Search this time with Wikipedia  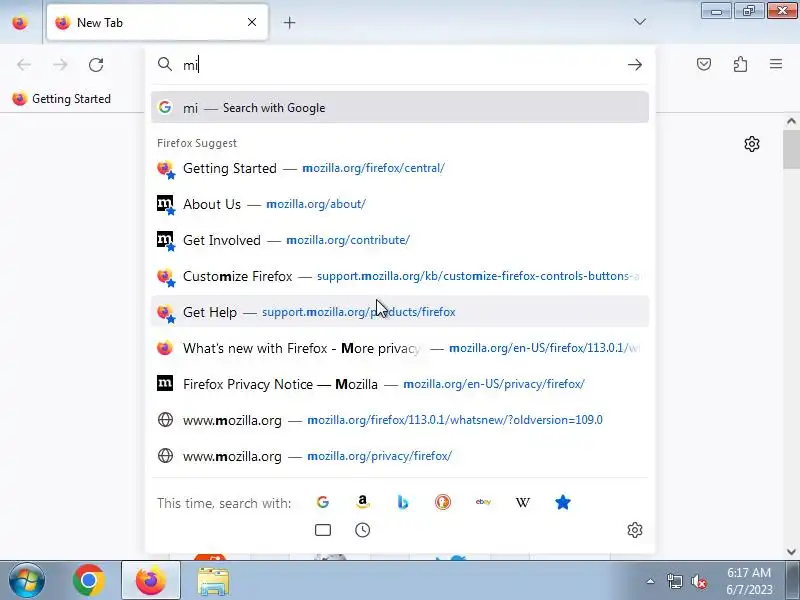[x=522, y=503]
